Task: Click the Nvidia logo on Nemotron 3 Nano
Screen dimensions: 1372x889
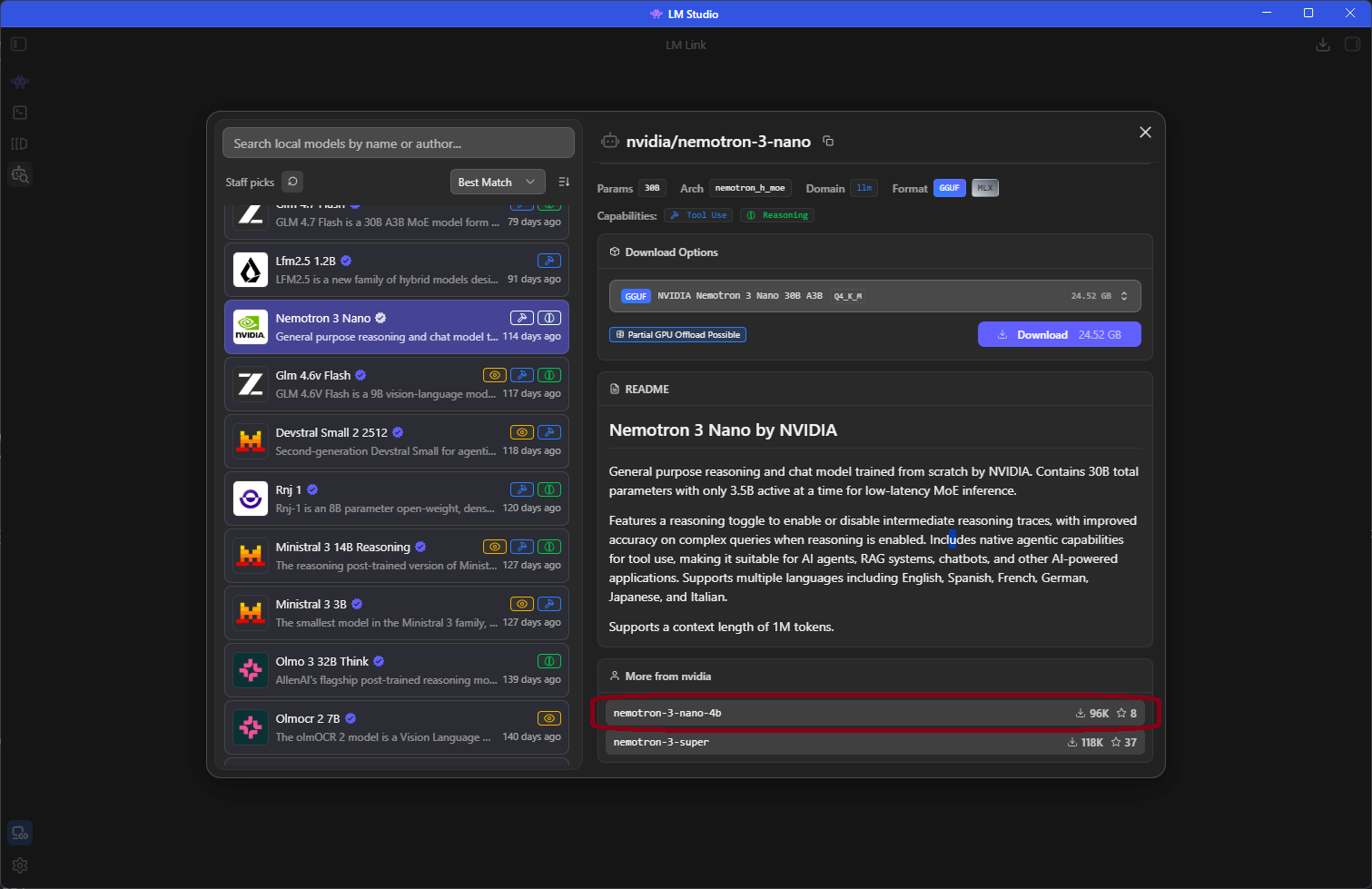Action: tap(251, 327)
